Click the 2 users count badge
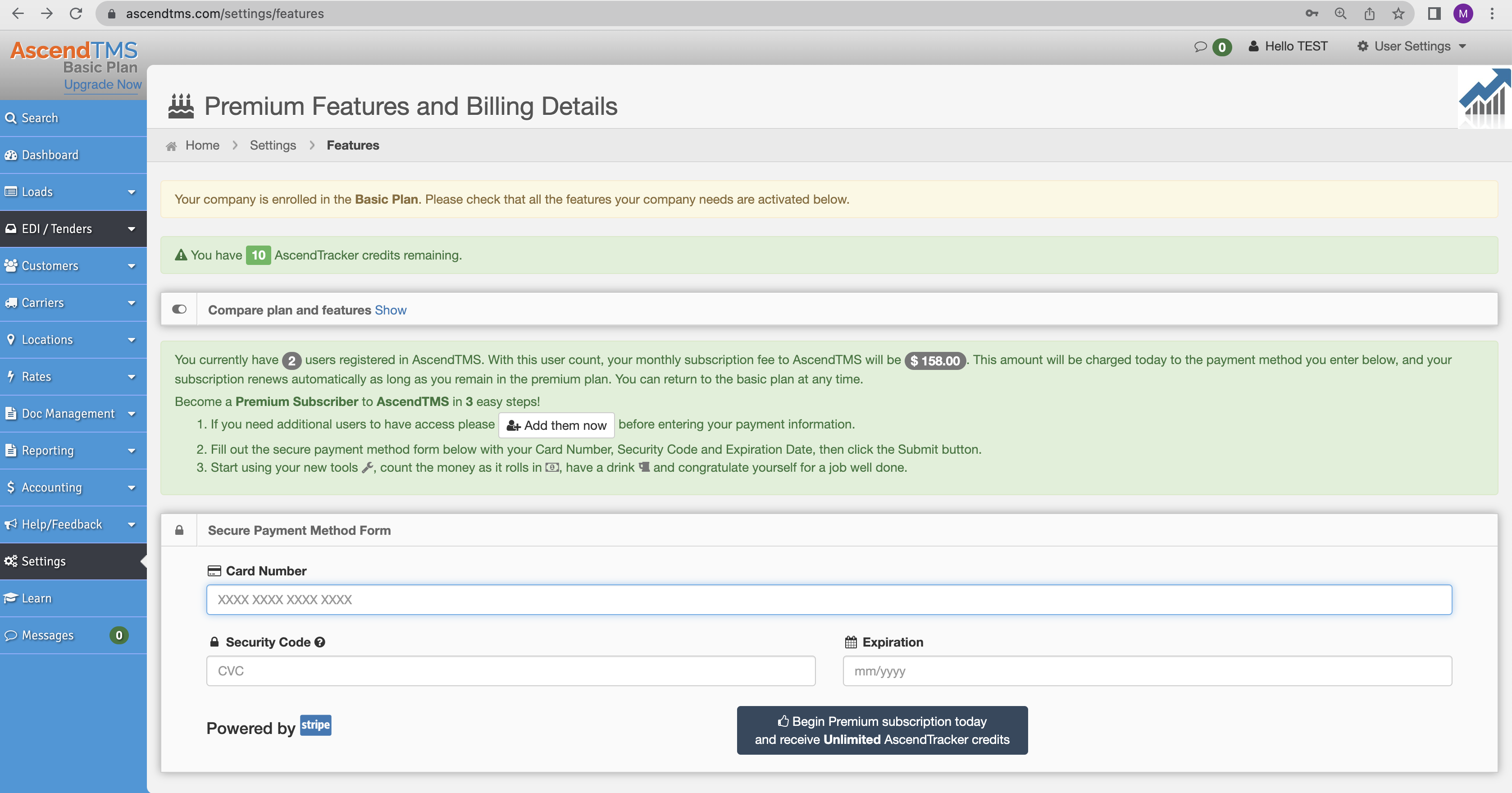The image size is (1512, 793). tap(291, 361)
